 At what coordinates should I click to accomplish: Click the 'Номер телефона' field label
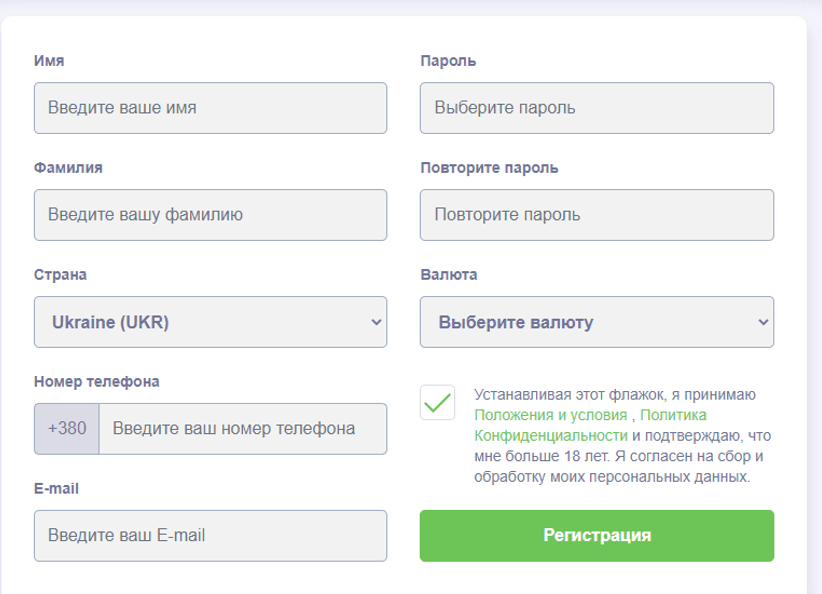[x=96, y=381]
